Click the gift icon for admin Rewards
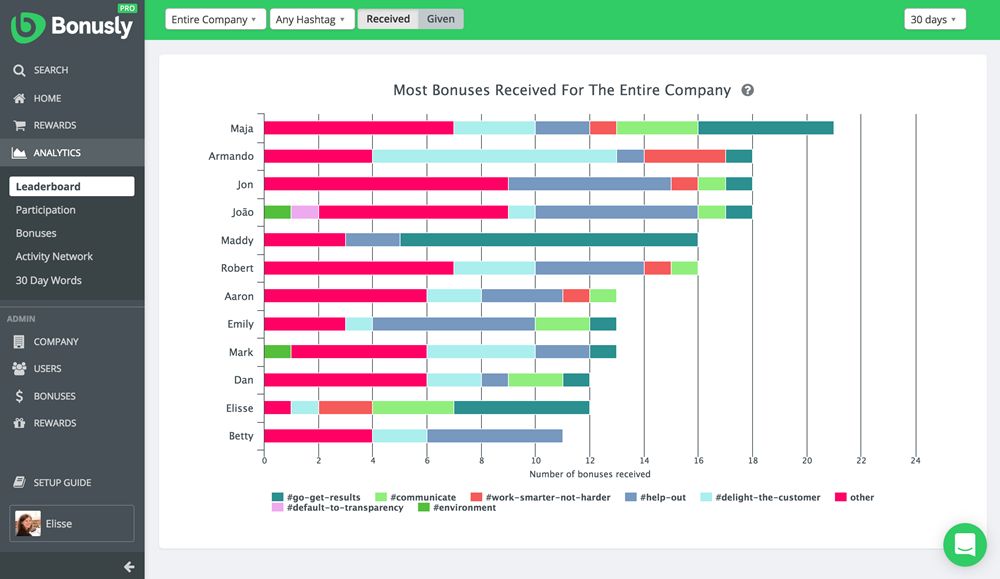Image resolution: width=1000 pixels, height=579 pixels. (x=19, y=423)
